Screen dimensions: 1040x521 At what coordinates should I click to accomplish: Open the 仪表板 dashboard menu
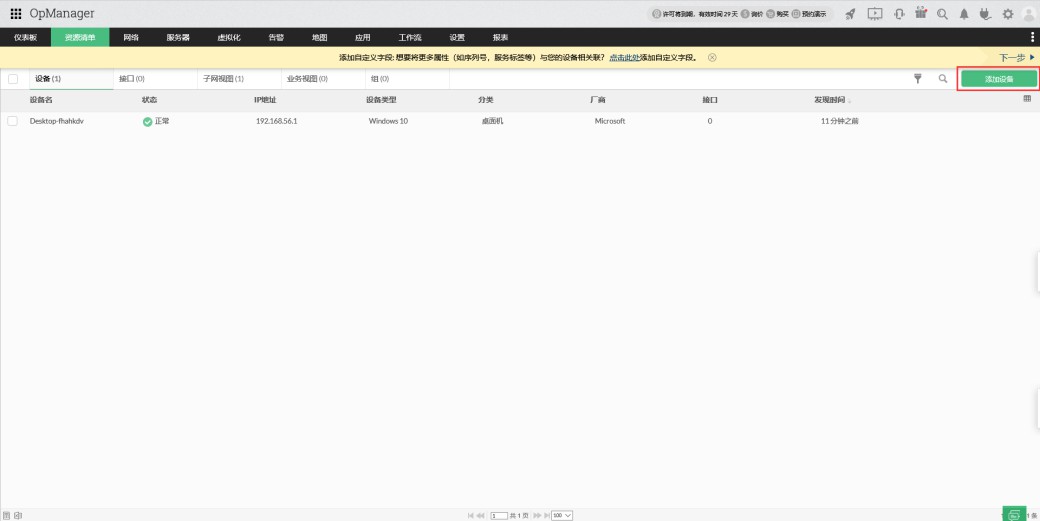pyautogui.click(x=25, y=37)
